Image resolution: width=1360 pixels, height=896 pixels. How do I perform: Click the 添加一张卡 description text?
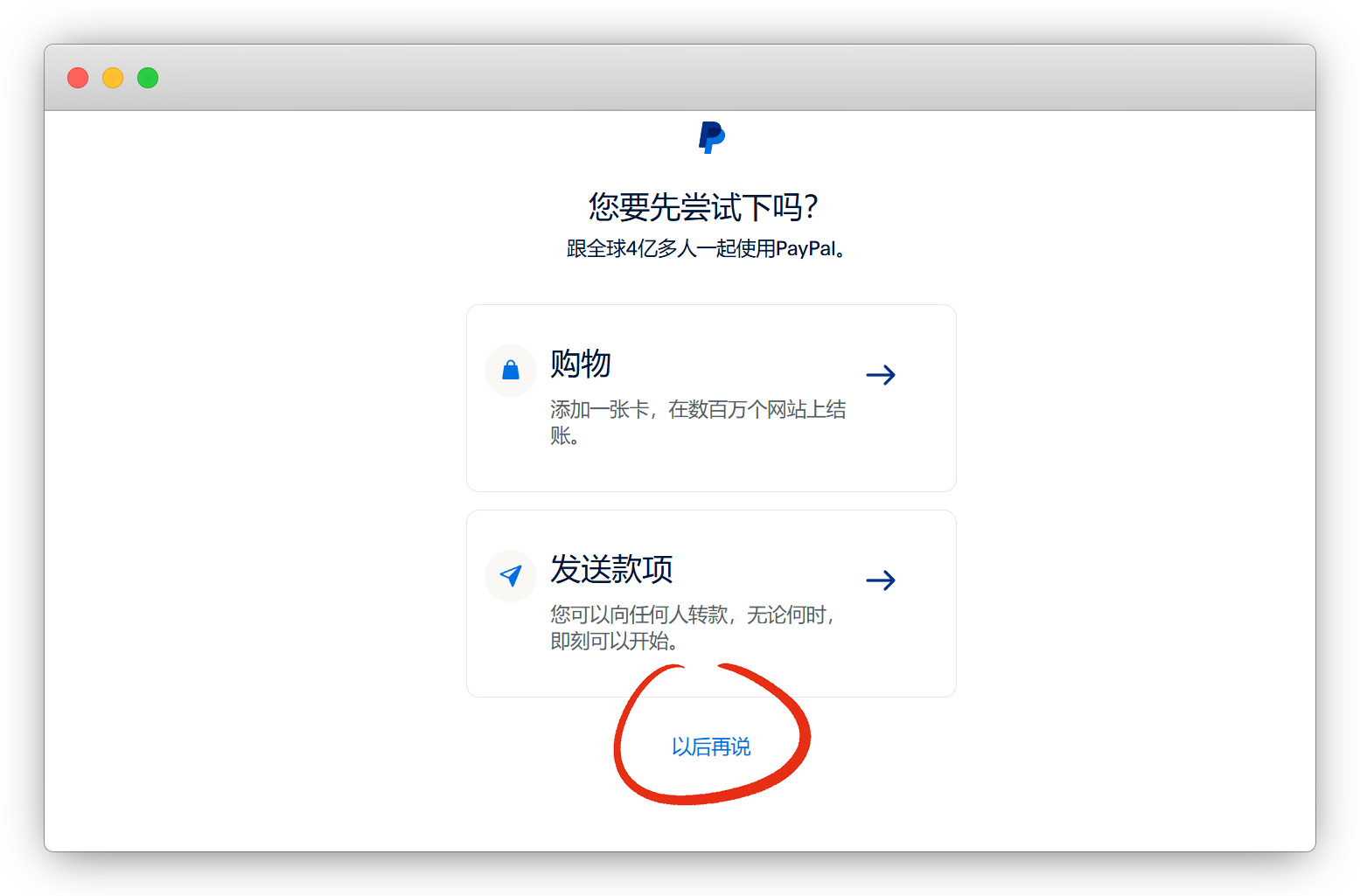697,410
